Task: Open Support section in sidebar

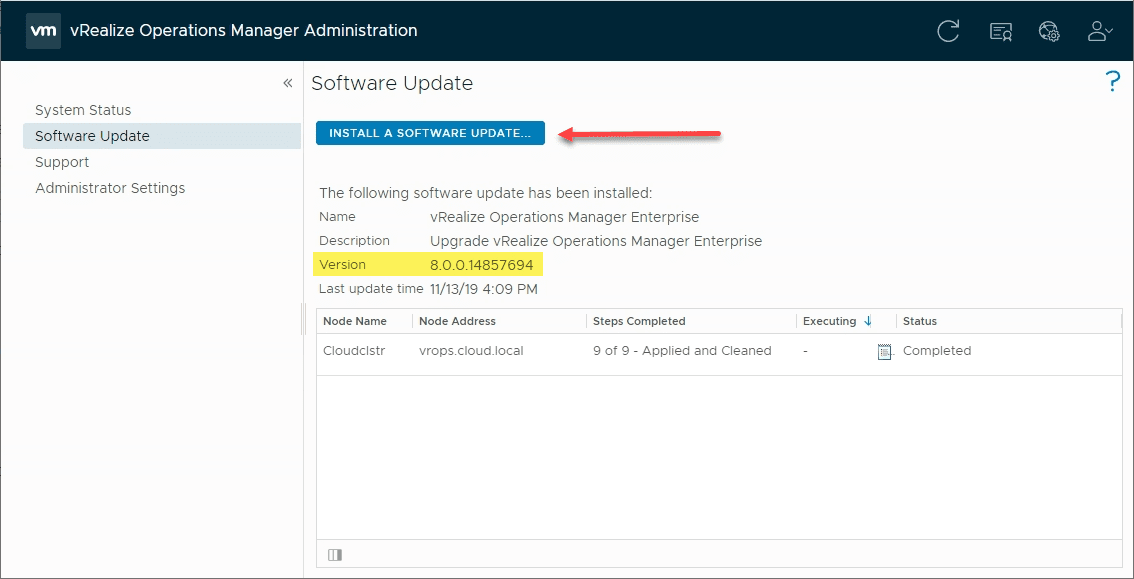Action: [x=62, y=162]
